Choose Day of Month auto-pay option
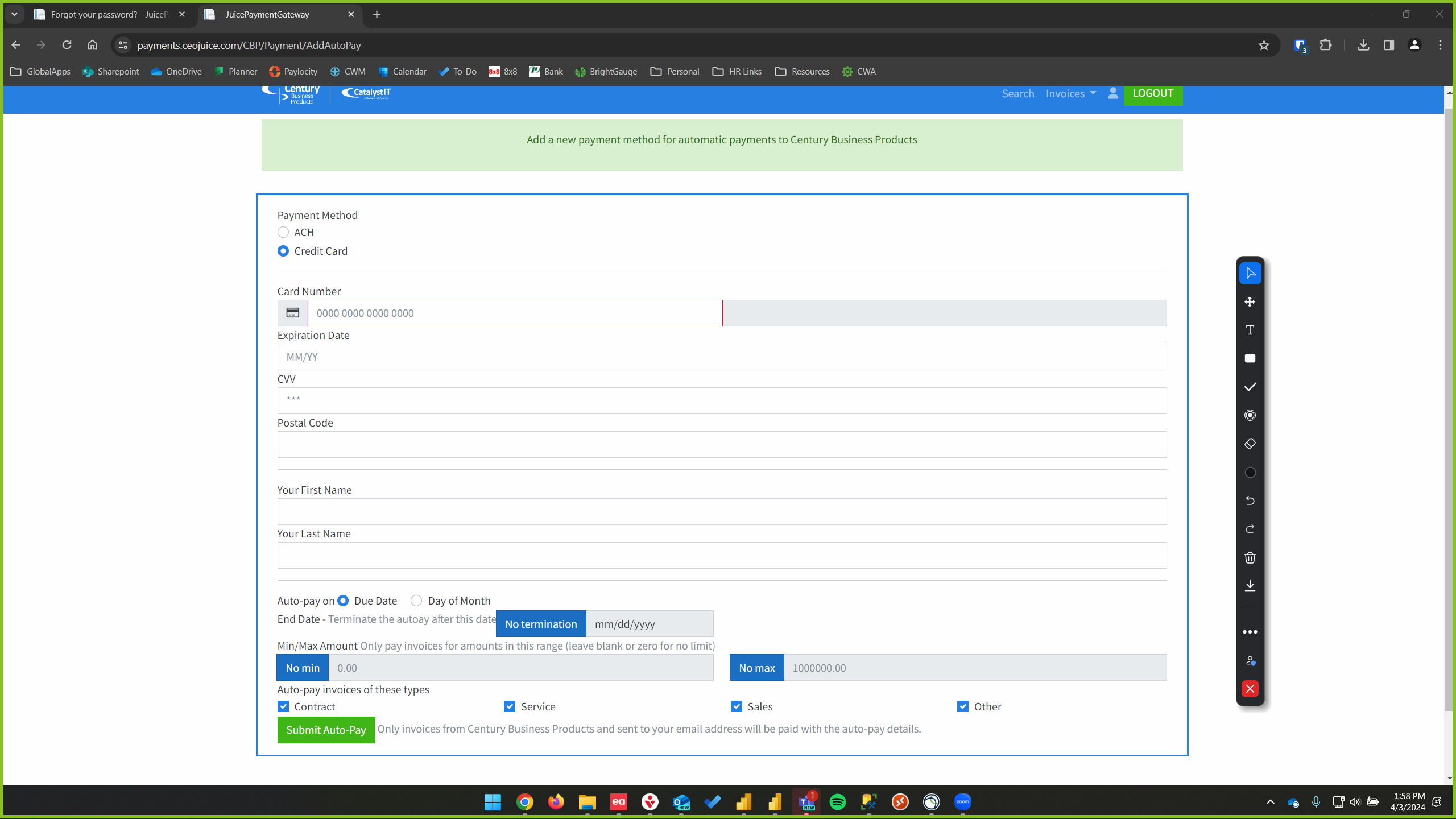Viewport: 1456px width, 819px height. 416,601
